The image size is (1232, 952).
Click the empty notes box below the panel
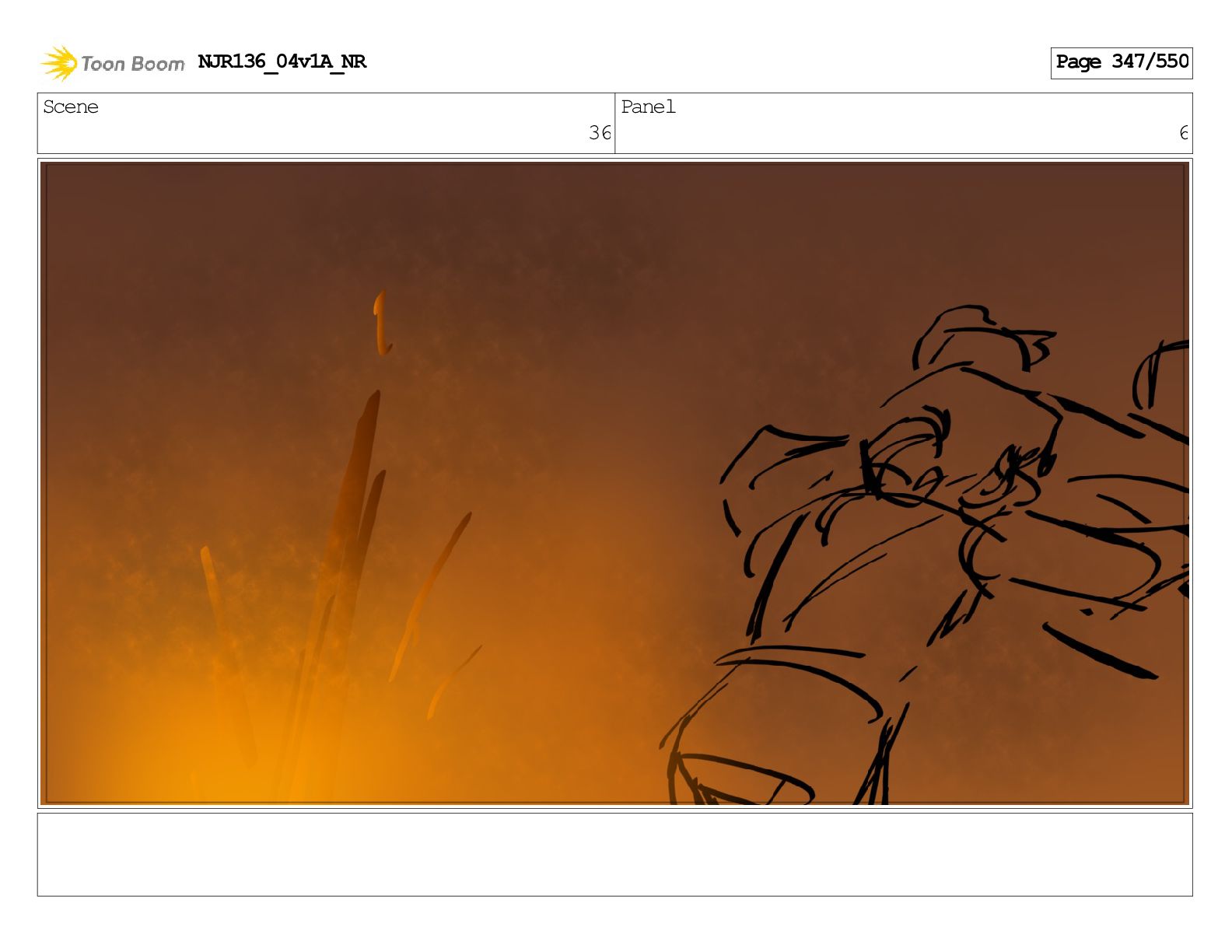pyautogui.click(x=614, y=854)
